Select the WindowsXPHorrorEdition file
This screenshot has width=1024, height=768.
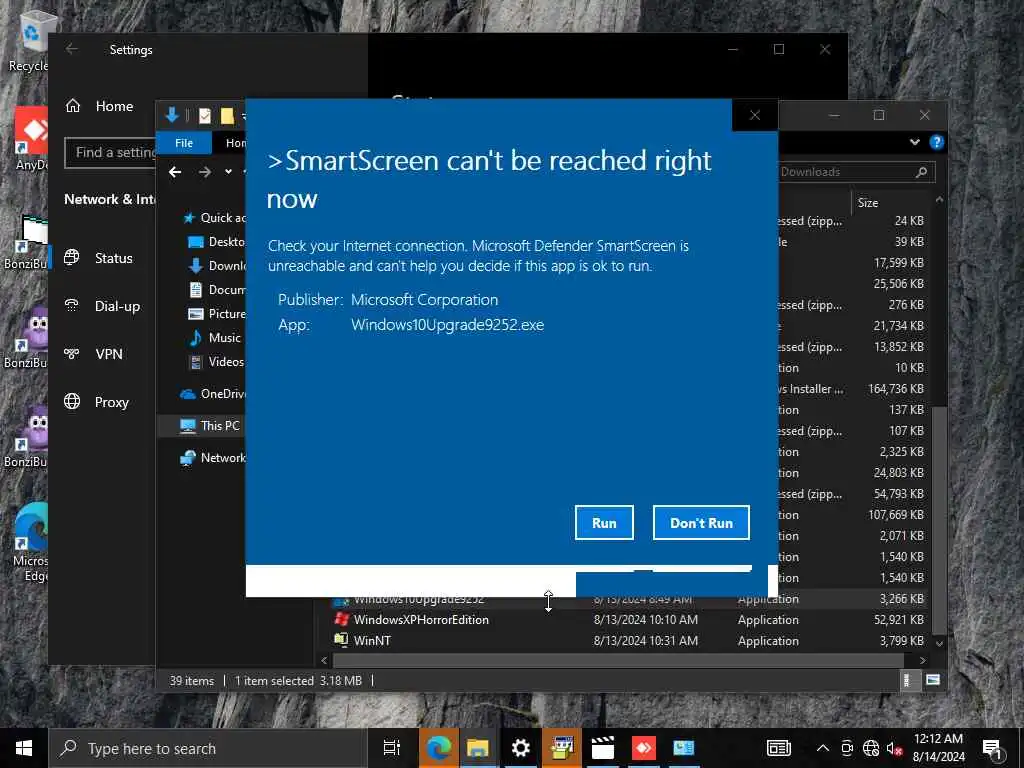[x=421, y=620]
